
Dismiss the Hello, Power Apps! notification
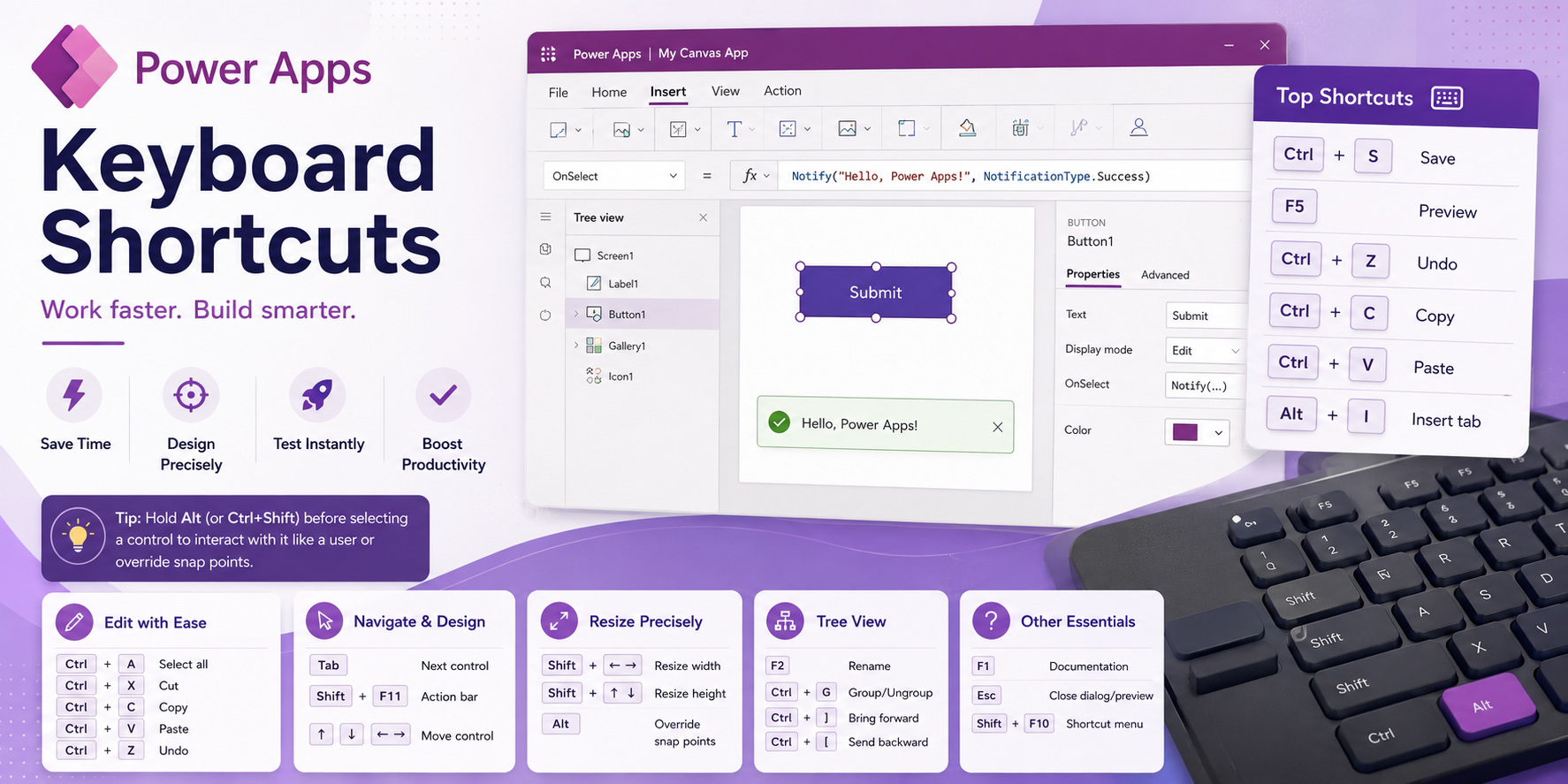click(x=997, y=427)
